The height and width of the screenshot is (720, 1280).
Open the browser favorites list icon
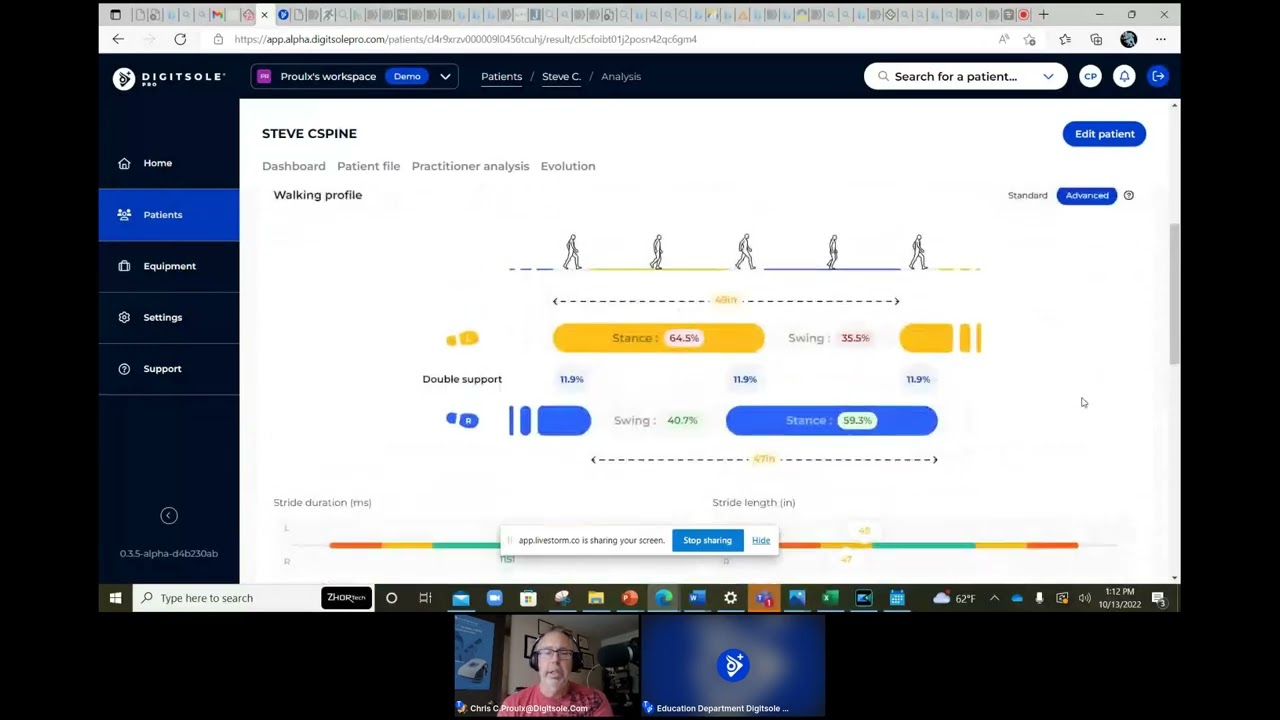click(1065, 39)
